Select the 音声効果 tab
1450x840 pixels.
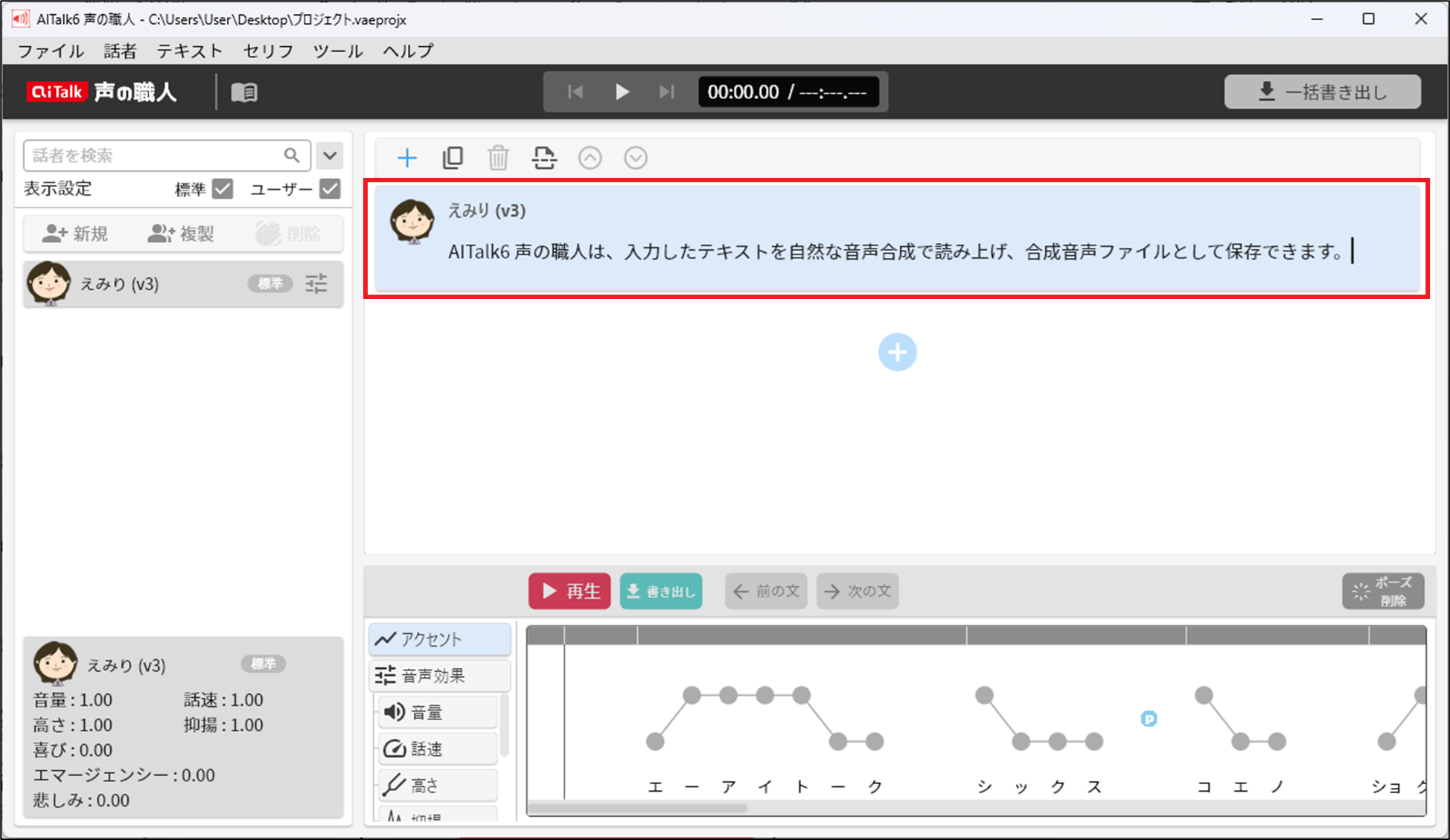440,676
